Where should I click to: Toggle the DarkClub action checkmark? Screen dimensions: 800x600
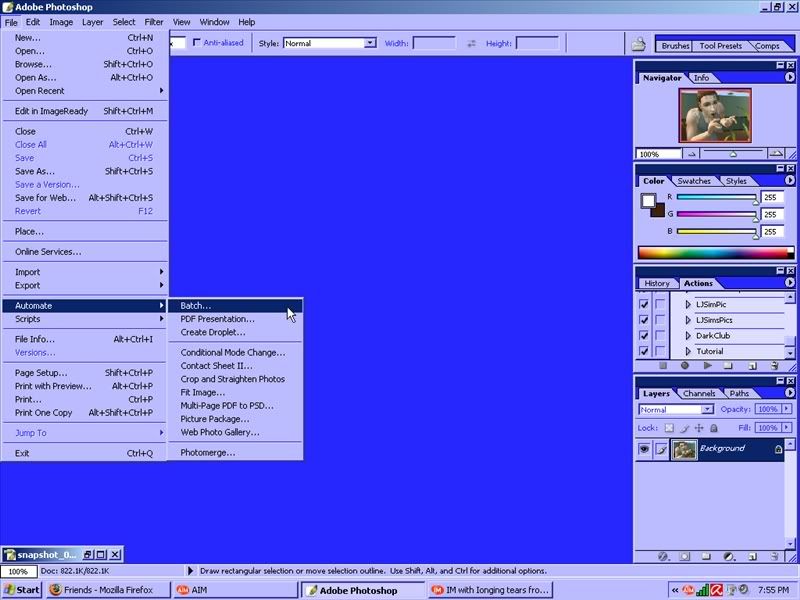click(644, 335)
